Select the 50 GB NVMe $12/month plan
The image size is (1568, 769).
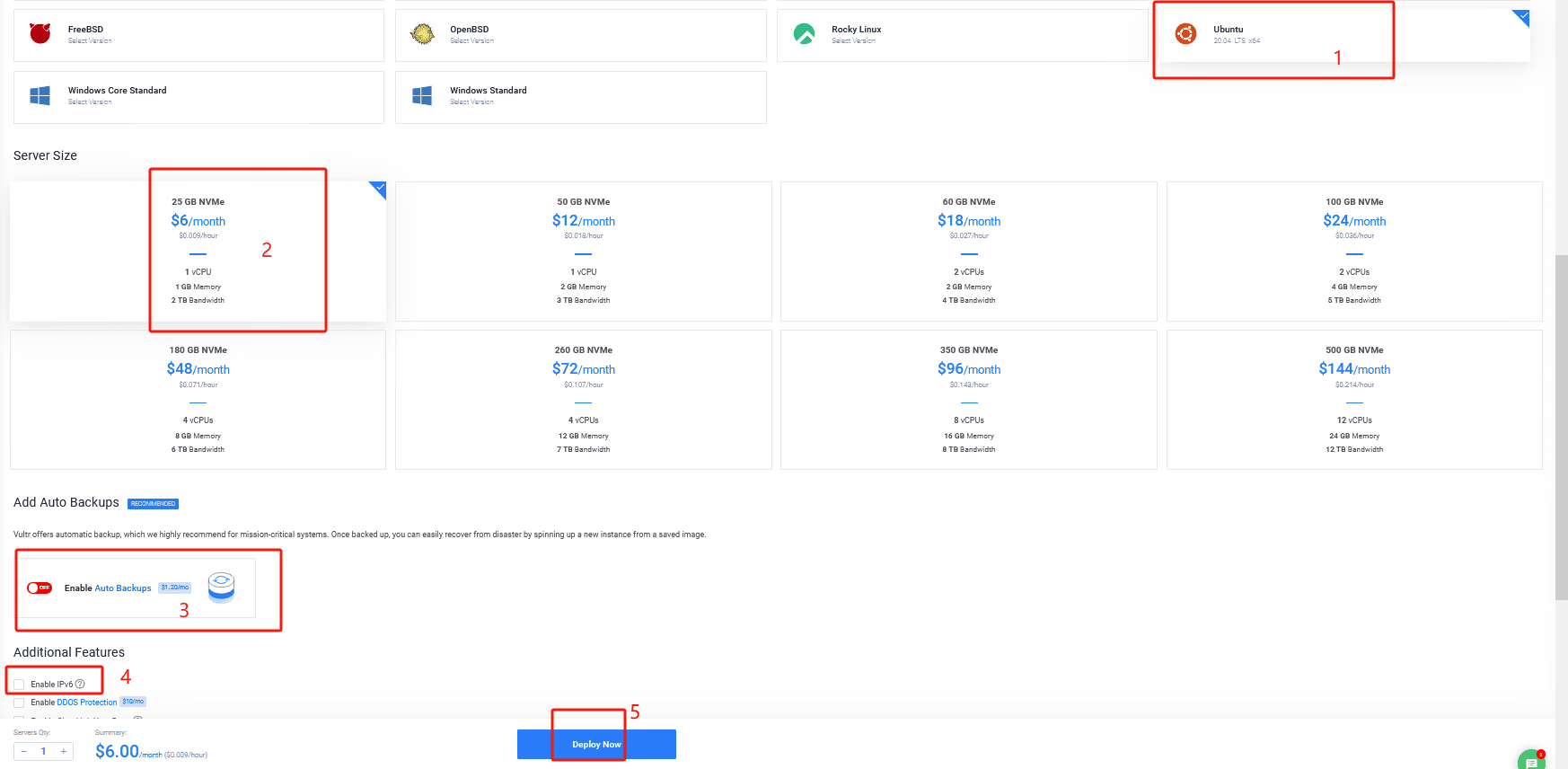[x=584, y=252]
